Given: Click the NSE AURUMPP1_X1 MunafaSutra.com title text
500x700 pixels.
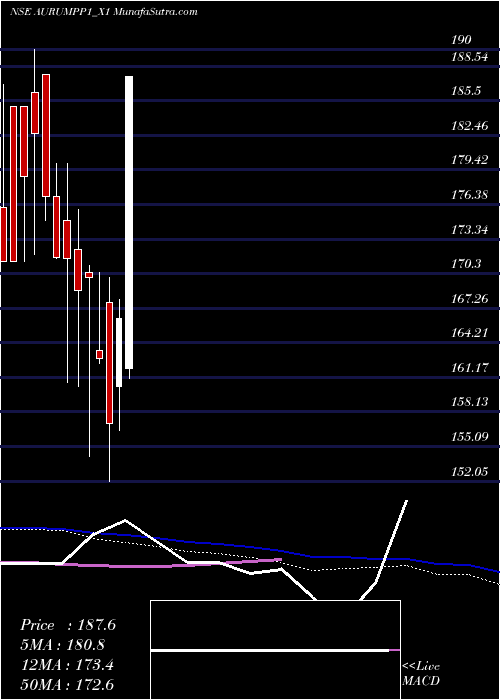Looking at the screenshot, I should pyautogui.click(x=103, y=12).
